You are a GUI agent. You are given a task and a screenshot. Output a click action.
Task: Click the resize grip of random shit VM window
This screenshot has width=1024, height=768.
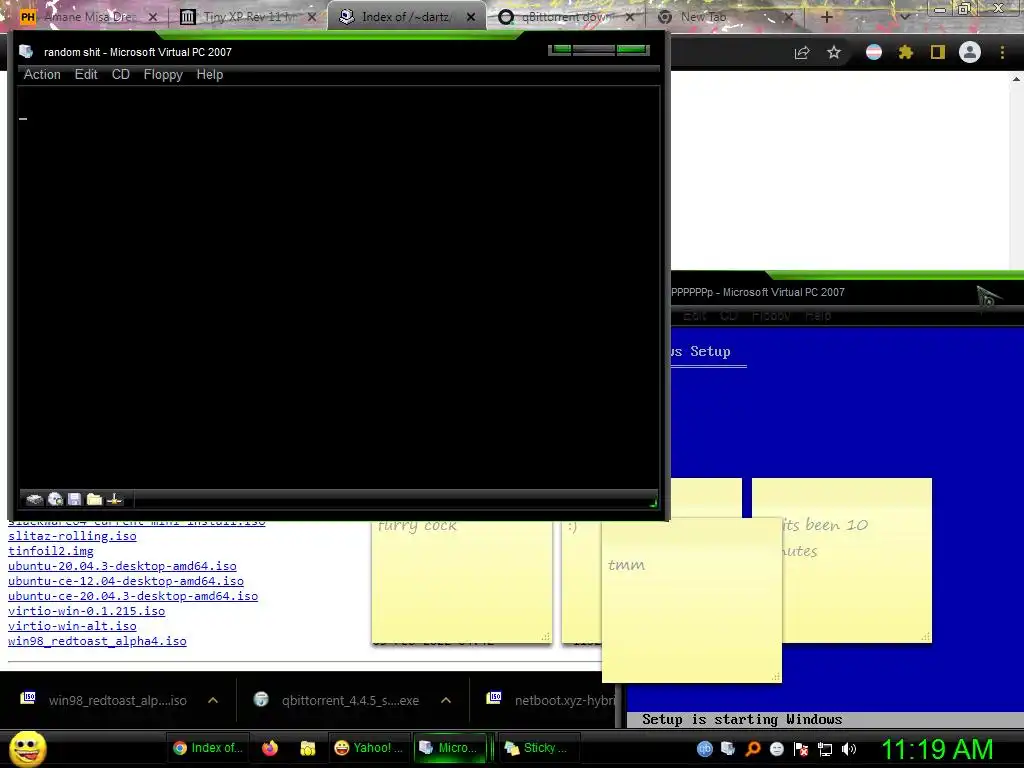[653, 502]
